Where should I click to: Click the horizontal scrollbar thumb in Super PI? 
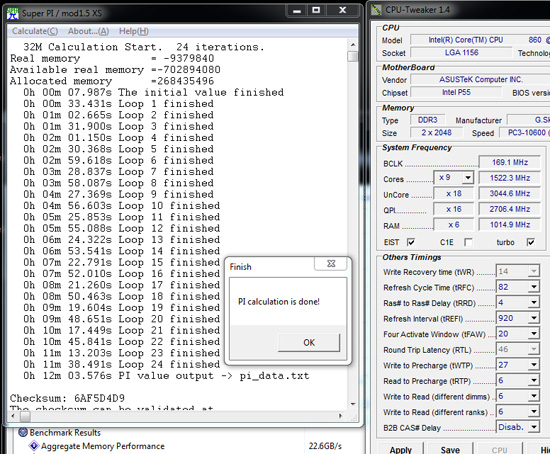pos(25,416)
